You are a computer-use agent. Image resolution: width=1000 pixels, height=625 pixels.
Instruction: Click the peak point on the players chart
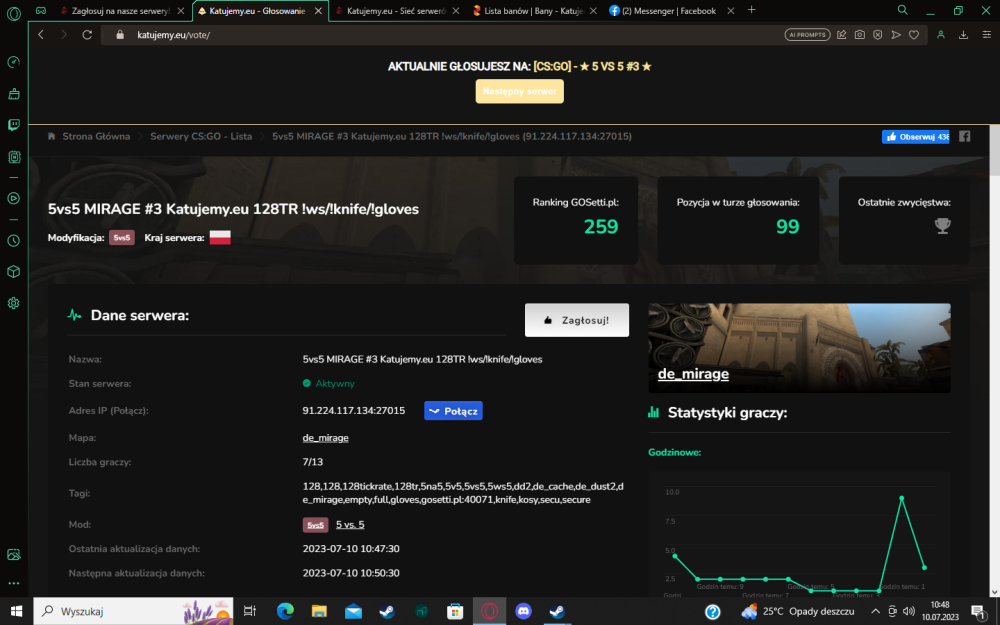tap(901, 497)
